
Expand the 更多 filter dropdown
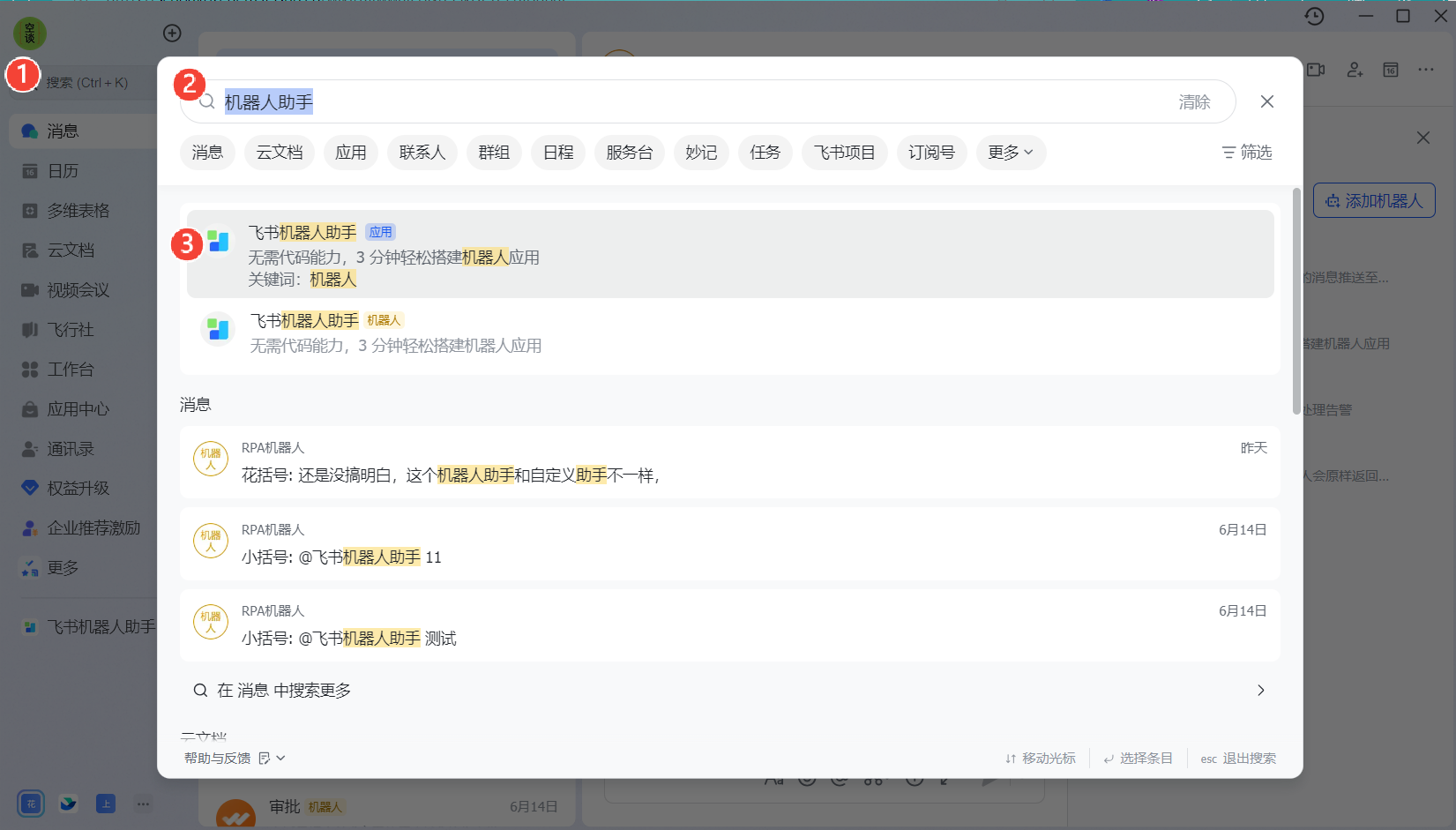click(x=1010, y=153)
